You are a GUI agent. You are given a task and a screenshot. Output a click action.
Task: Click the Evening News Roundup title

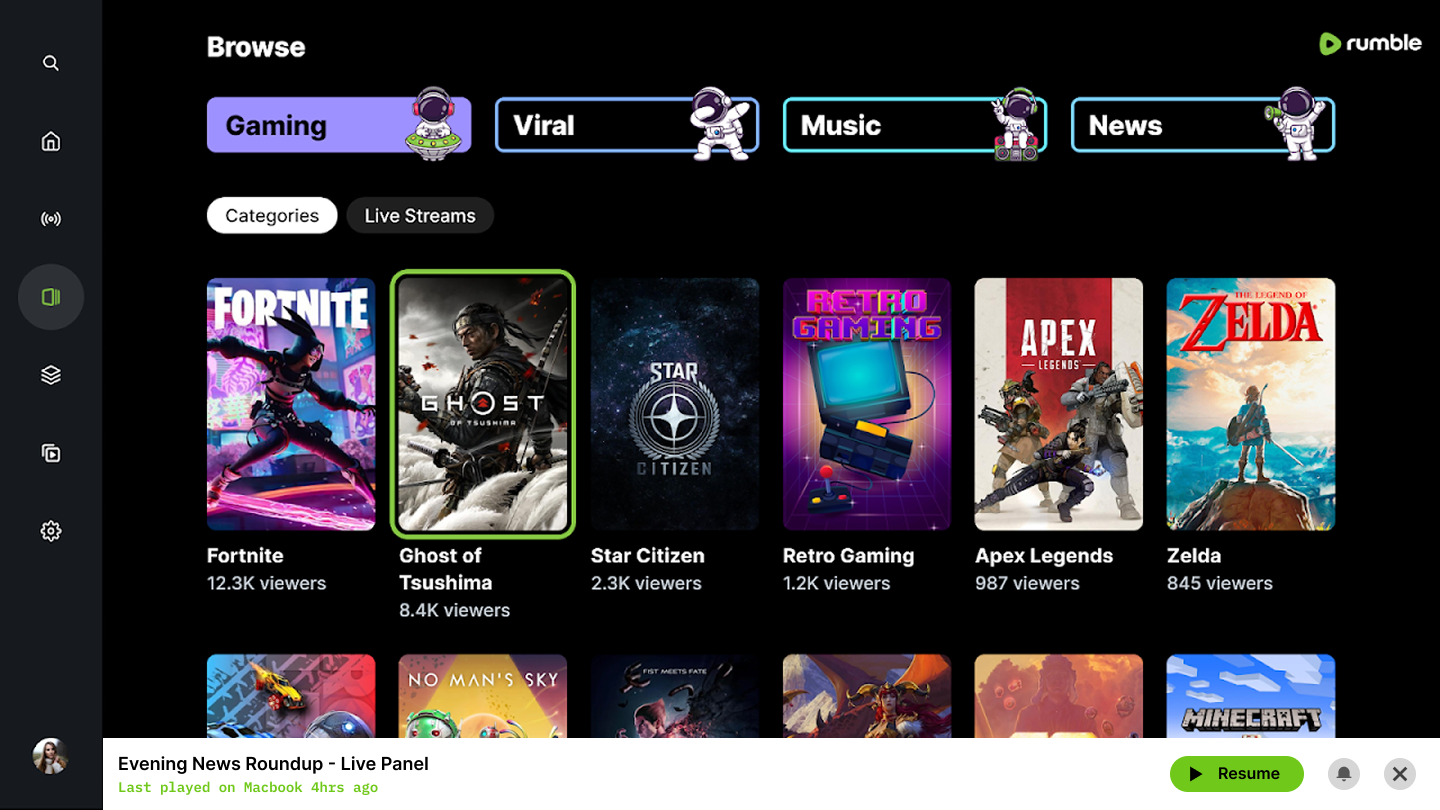[x=273, y=764]
